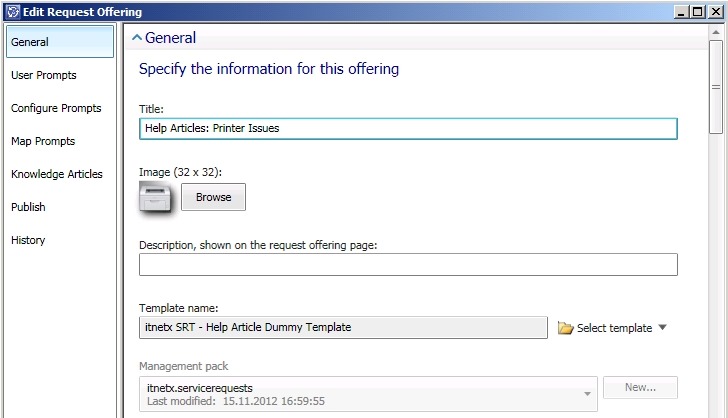Open Knowledge Articles tab
This screenshot has width=728, height=418.
pyautogui.click(x=57, y=174)
